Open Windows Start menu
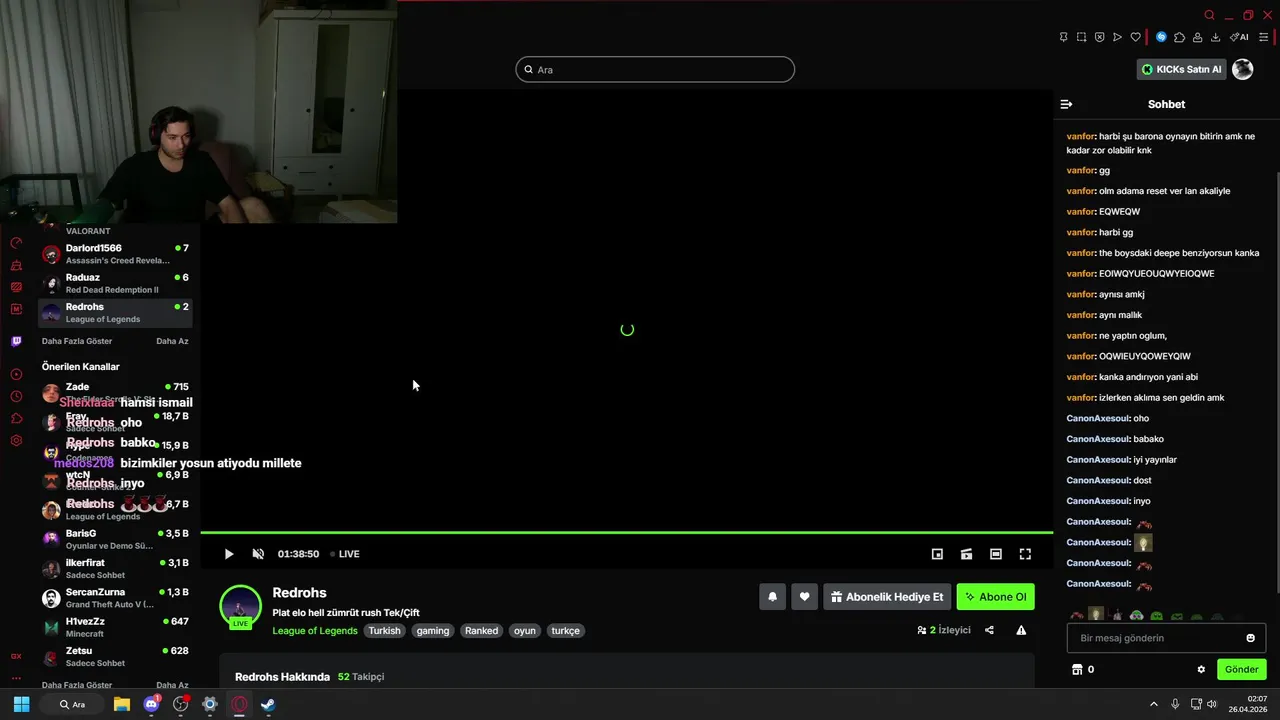 pyautogui.click(x=21, y=704)
